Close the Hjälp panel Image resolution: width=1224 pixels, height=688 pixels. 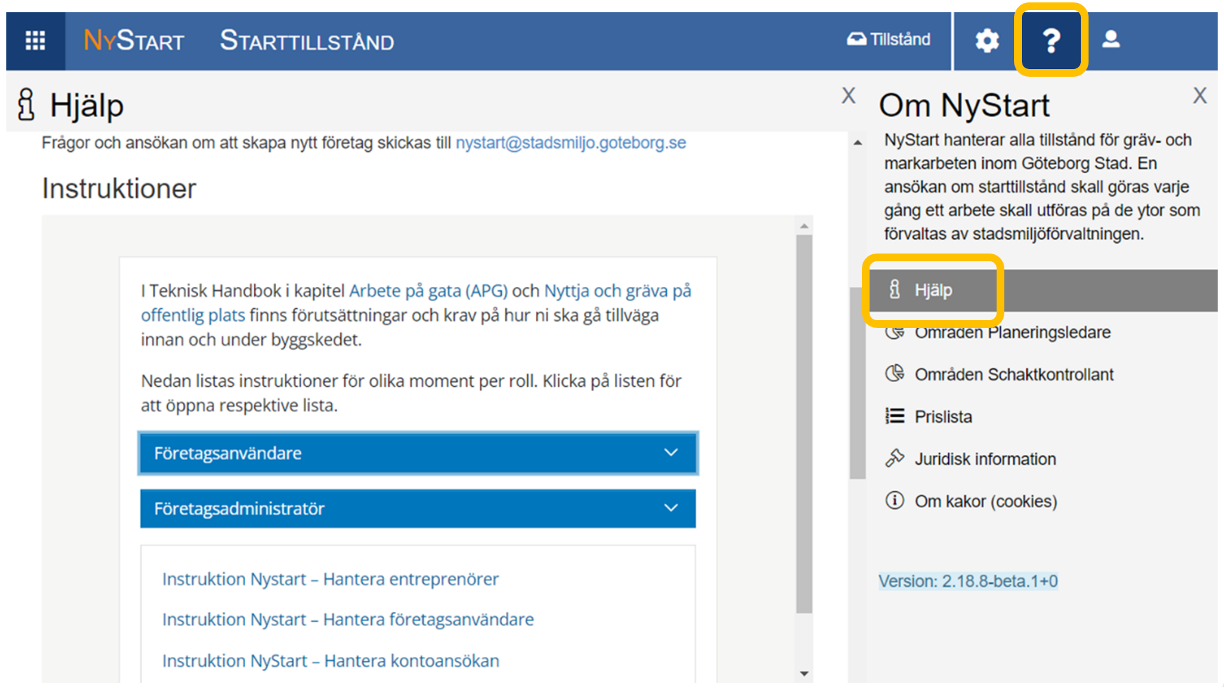pyautogui.click(x=848, y=96)
